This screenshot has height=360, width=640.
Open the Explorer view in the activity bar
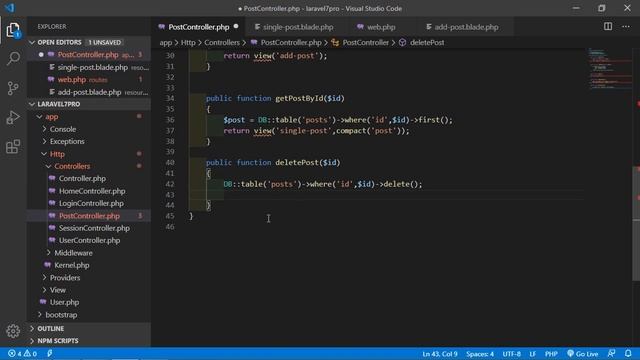point(13,30)
